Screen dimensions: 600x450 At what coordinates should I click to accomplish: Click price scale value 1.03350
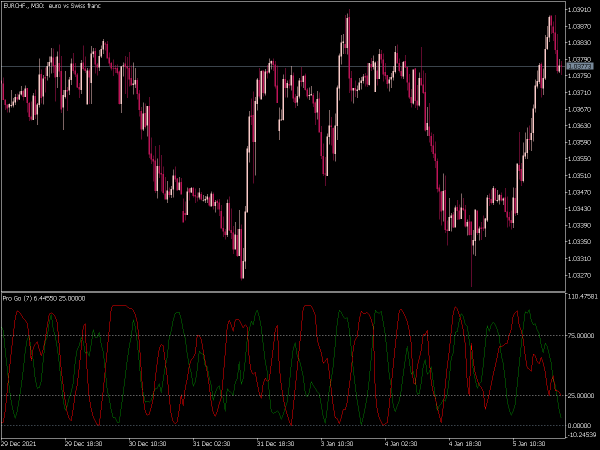[580, 242]
